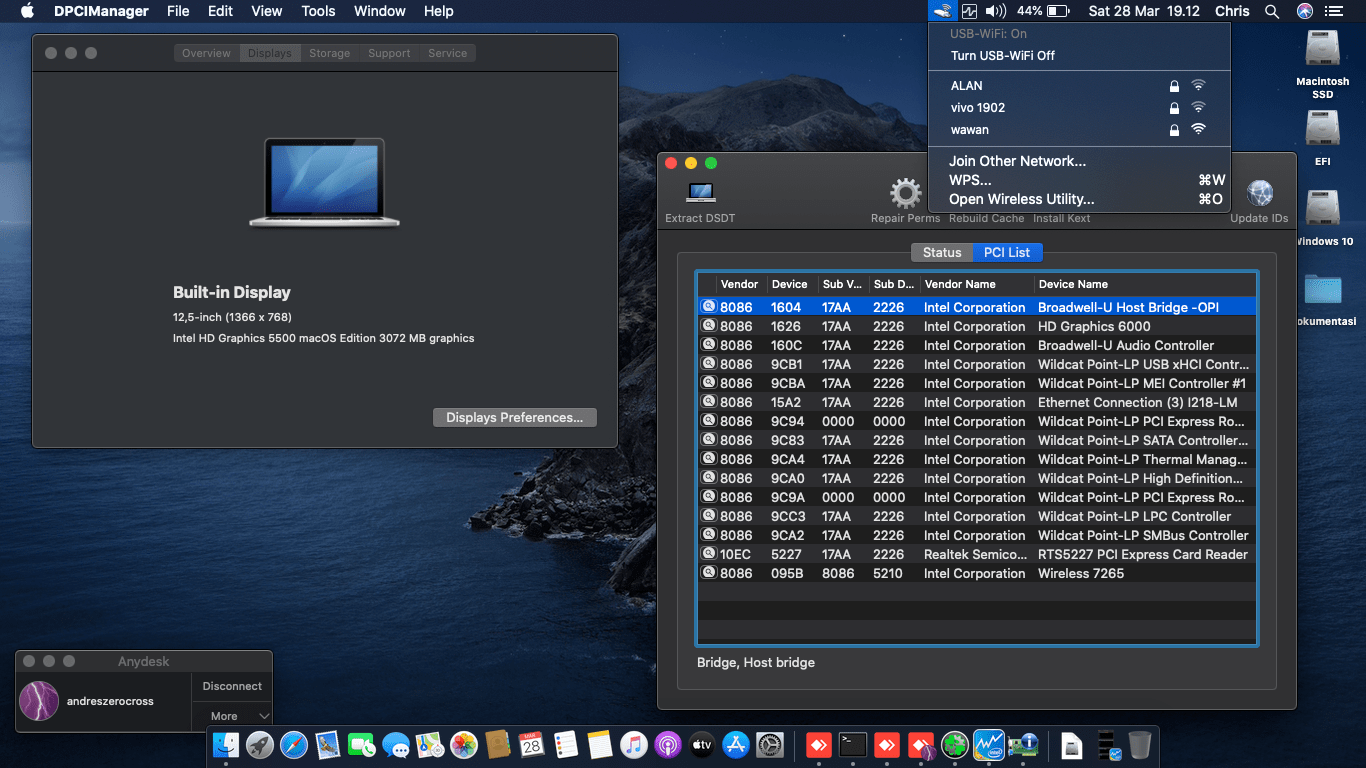This screenshot has width=1366, height=768.
Task: Click the USB-WiFi status menu bar icon
Action: tap(941, 11)
